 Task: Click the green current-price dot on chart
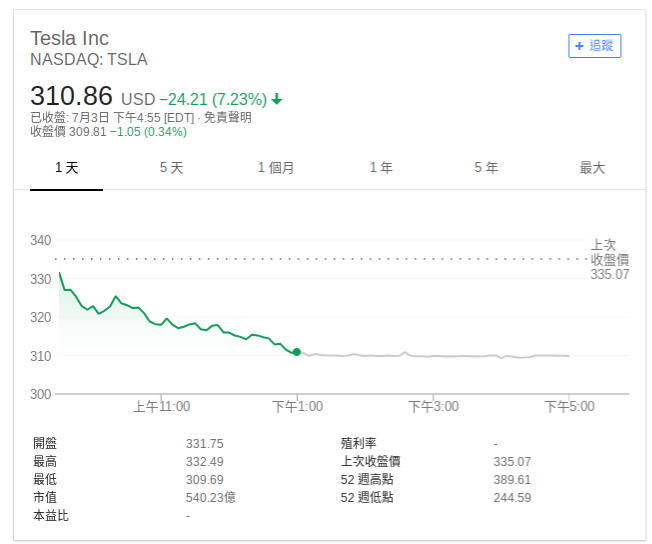tap(296, 352)
